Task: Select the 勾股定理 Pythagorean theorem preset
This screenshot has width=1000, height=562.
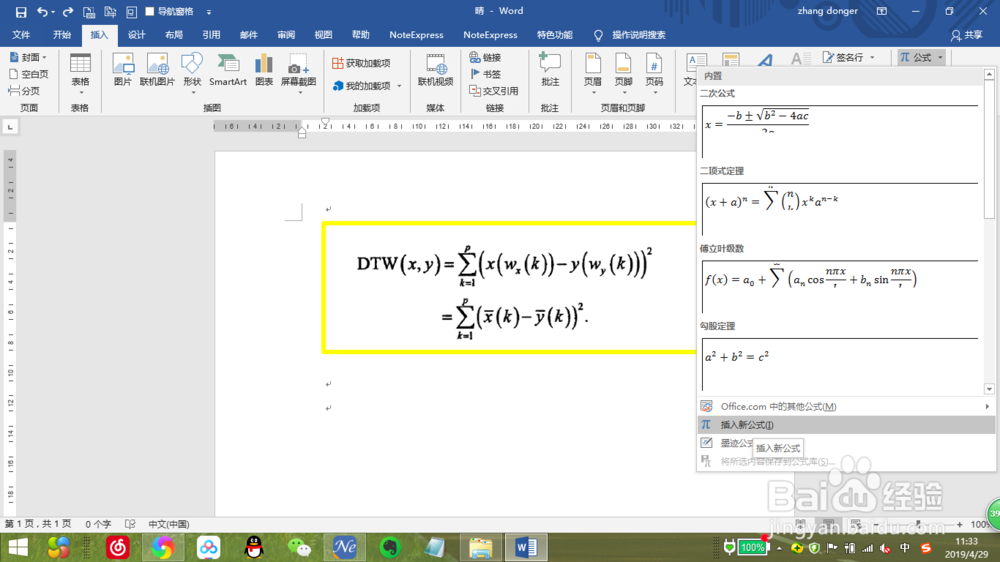Action: (x=840, y=364)
